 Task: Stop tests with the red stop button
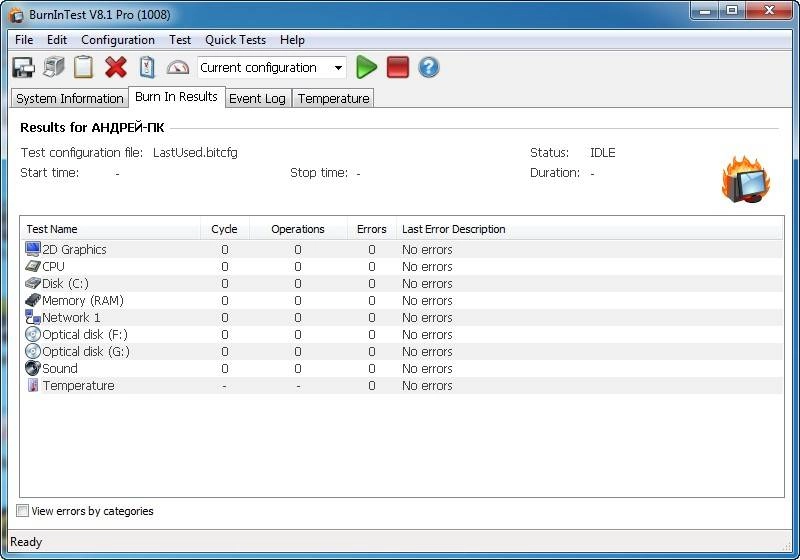click(x=398, y=67)
